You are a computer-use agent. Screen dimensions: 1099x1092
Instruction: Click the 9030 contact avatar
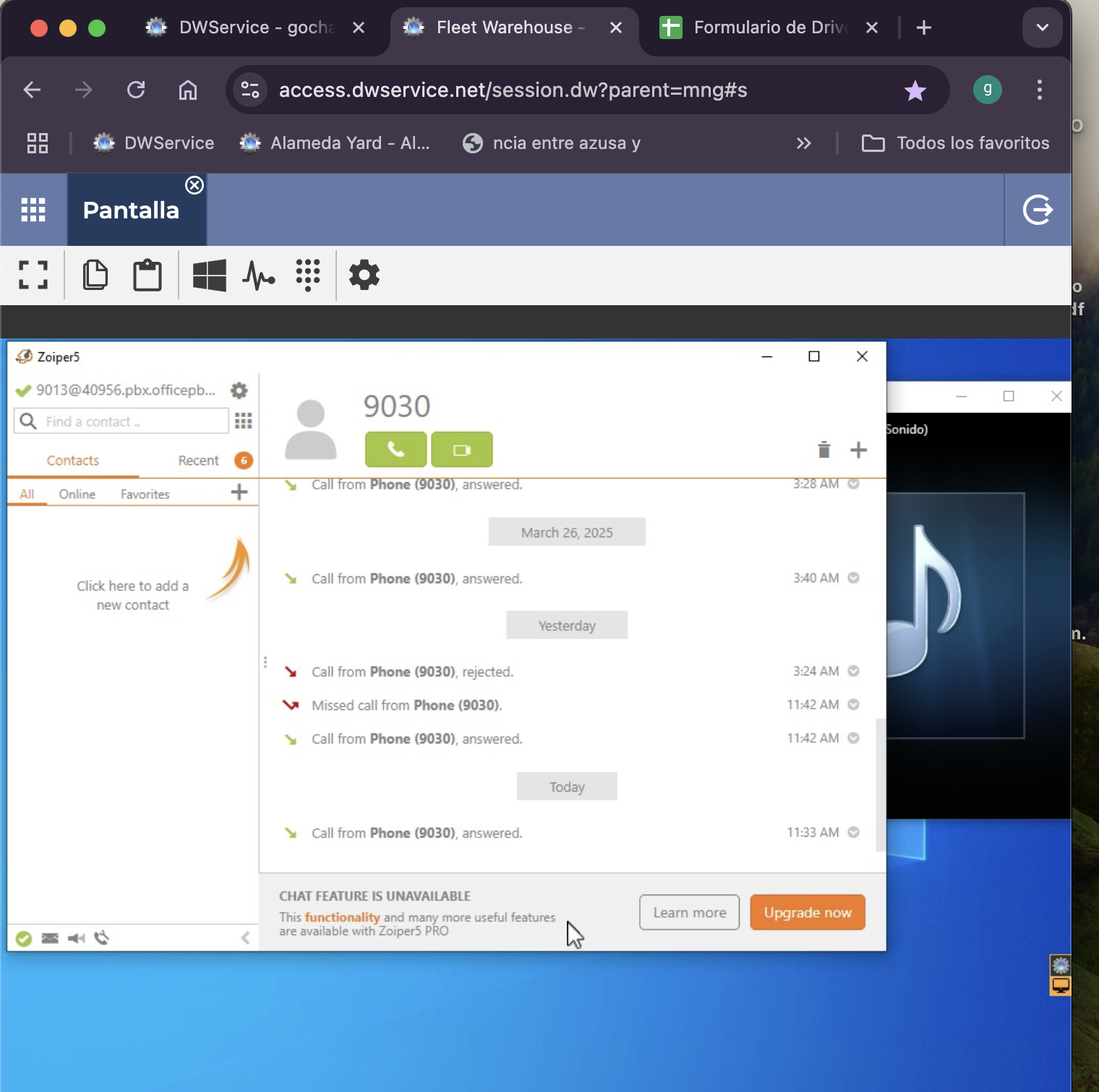pyautogui.click(x=311, y=430)
